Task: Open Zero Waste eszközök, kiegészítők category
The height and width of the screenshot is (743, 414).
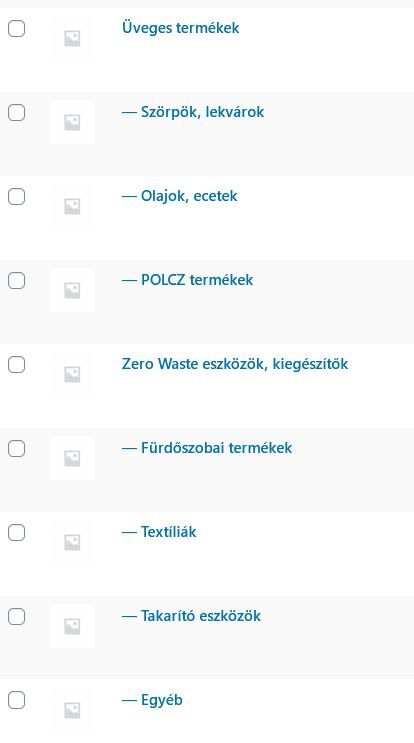Action: click(x=235, y=364)
